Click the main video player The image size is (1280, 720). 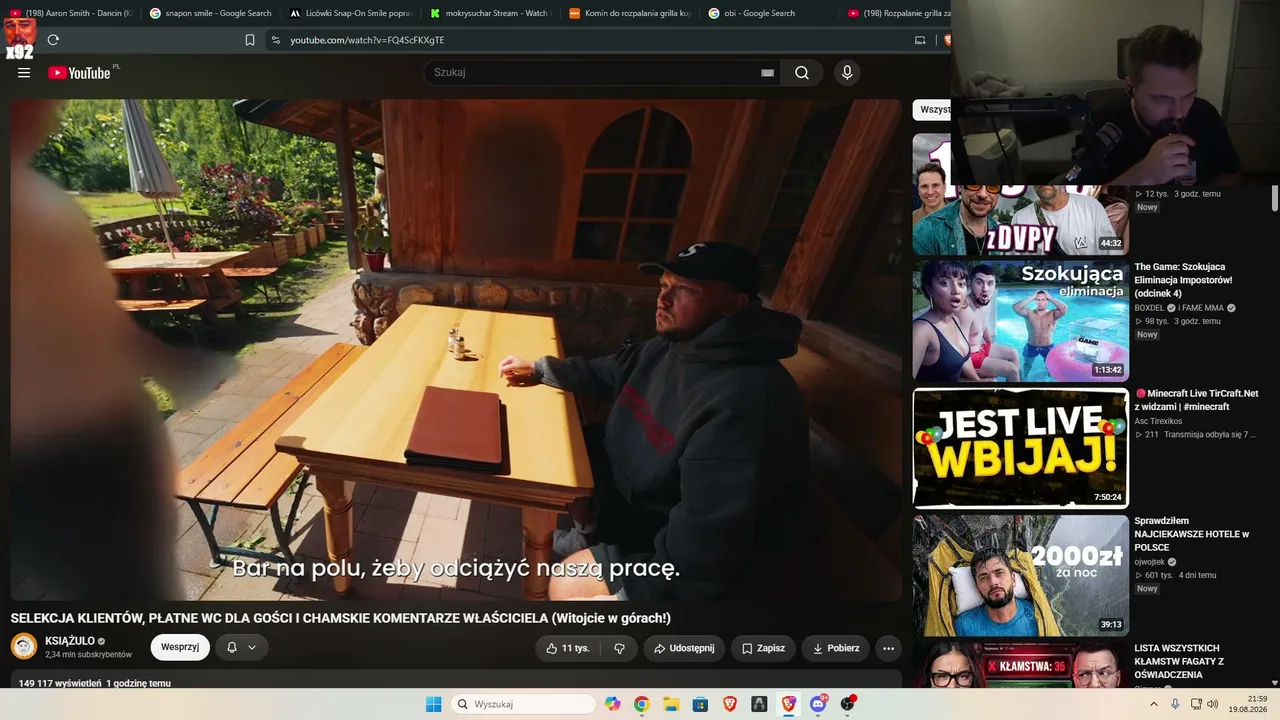point(456,350)
